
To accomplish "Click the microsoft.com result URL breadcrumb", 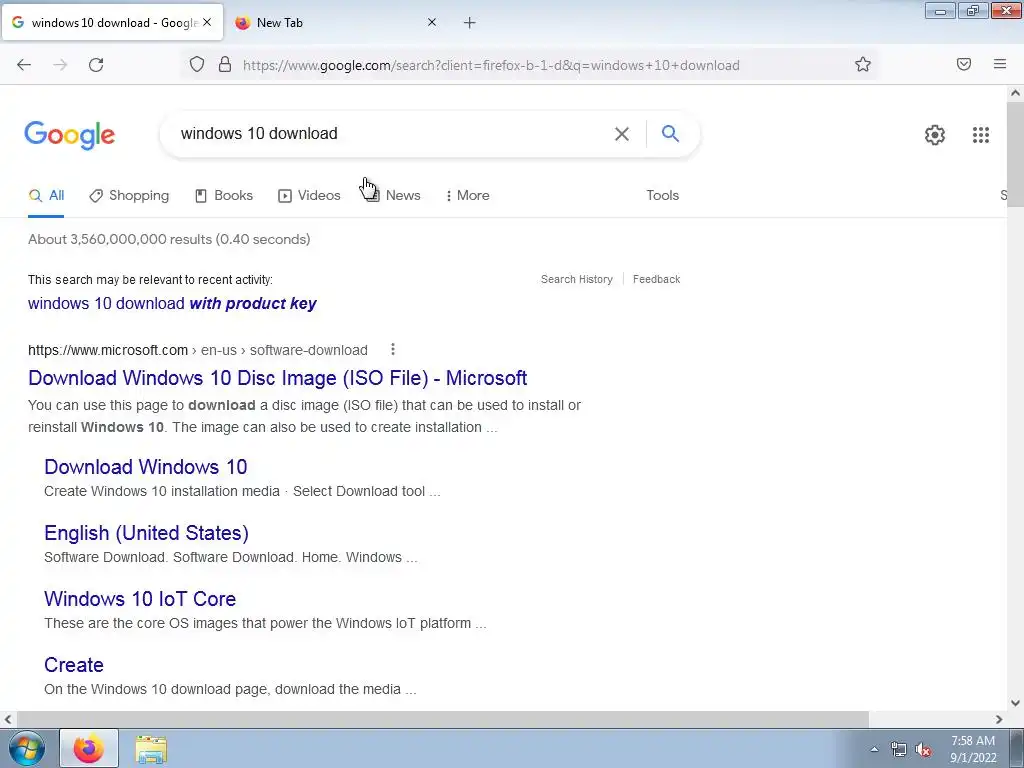I will pyautogui.click(x=198, y=350).
